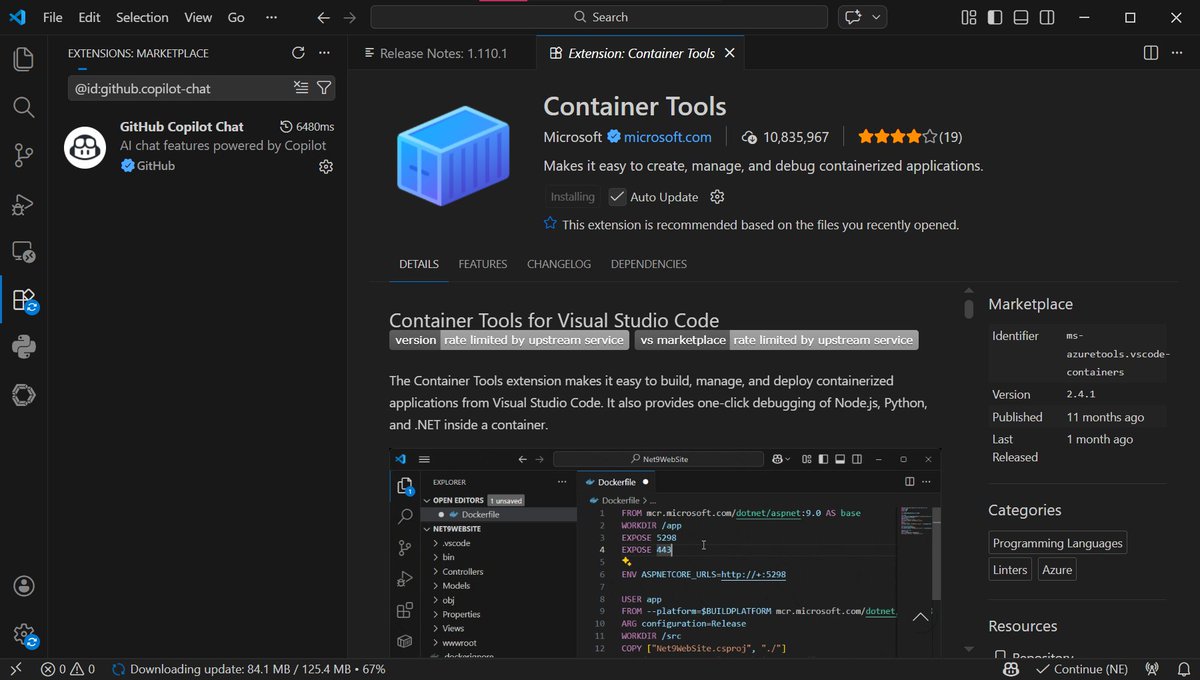Click the Customize Layout icon
The image size is (1200, 680).
pyautogui.click(x=969, y=17)
